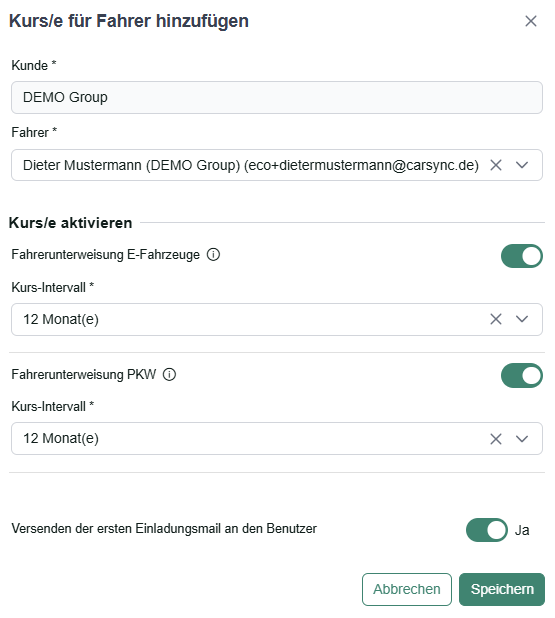
Task: Click the Ja label next to invitation toggle
Action: point(522,531)
